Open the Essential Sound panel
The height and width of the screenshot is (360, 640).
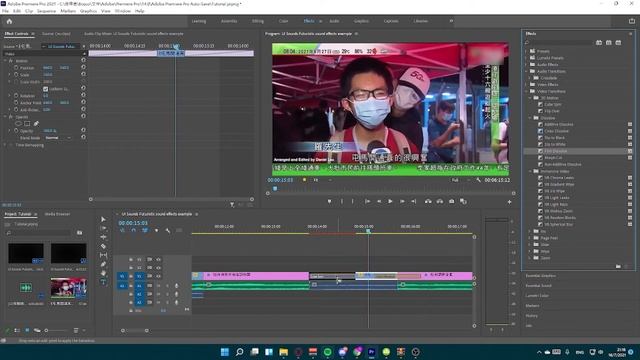539,286
